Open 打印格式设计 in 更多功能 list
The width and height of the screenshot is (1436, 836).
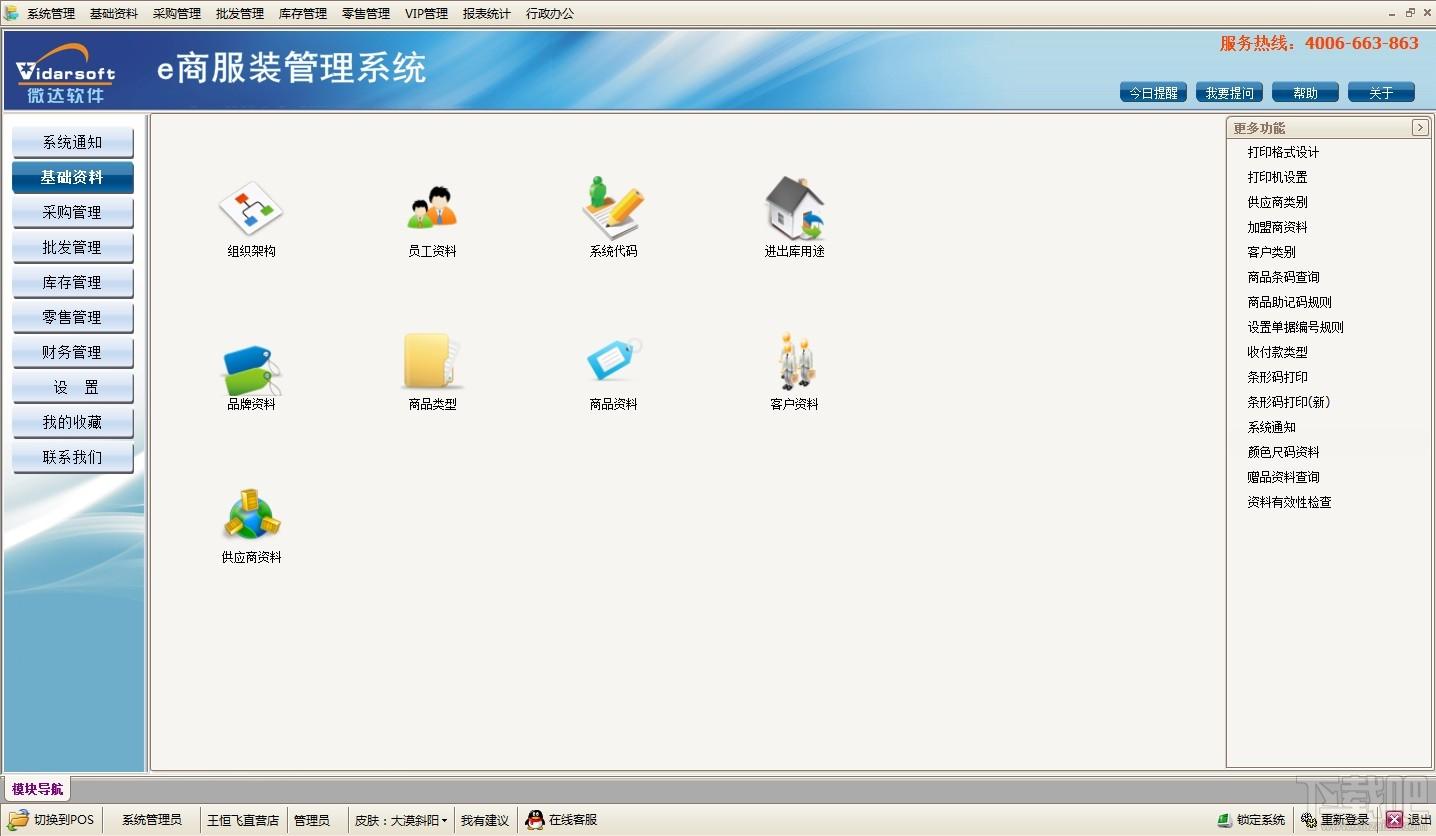1283,152
